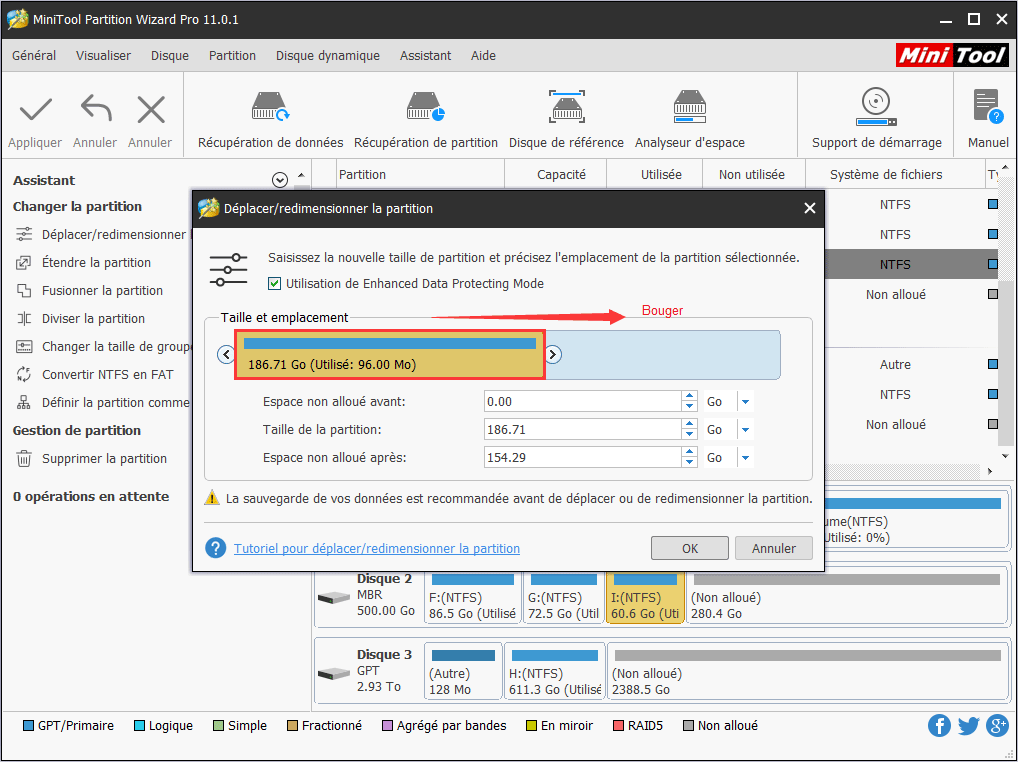Screen dimensions: 1018x762
Task: Click the MiniTool logo
Action: [x=952, y=55]
